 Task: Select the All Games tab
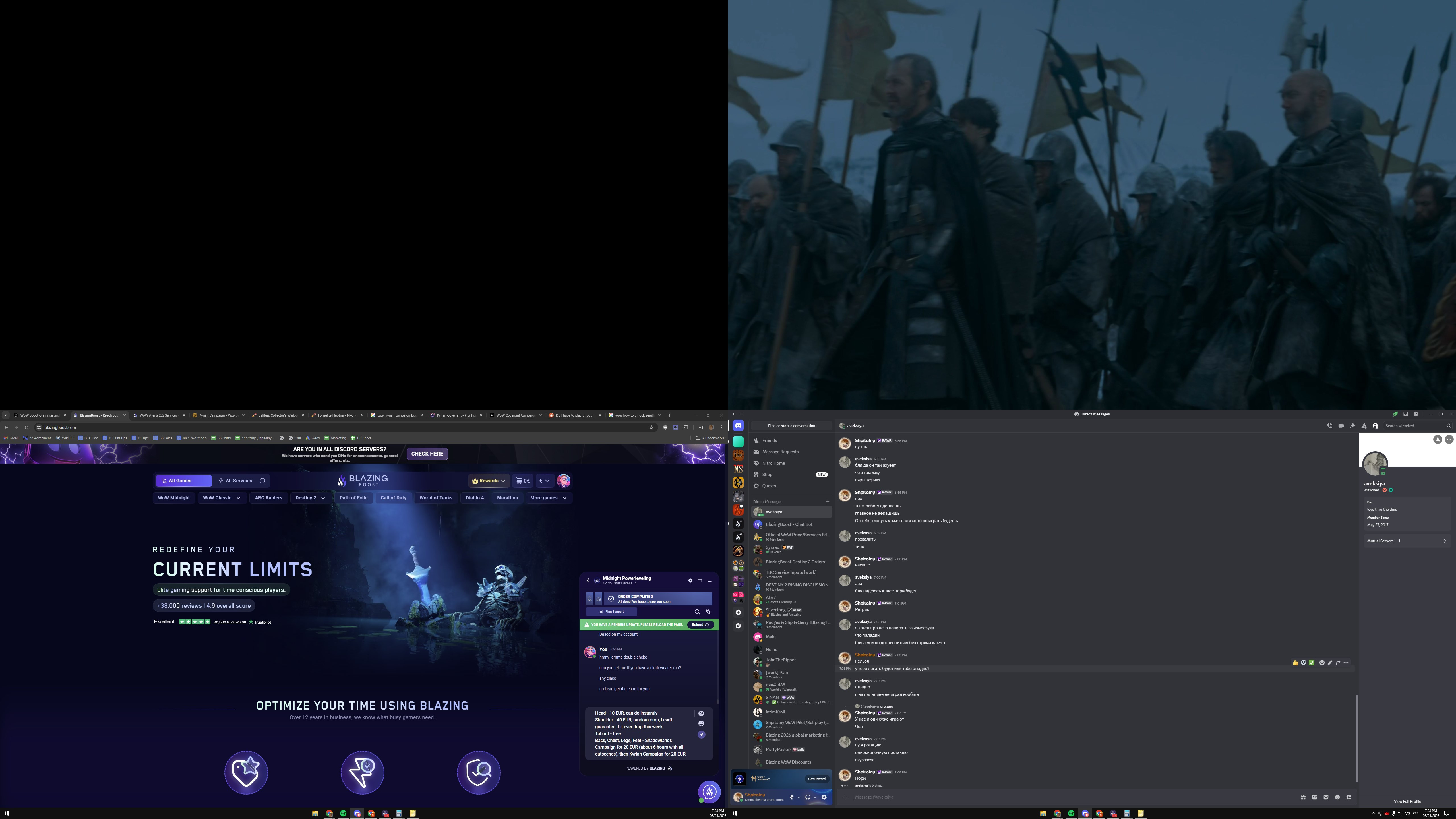tap(184, 481)
